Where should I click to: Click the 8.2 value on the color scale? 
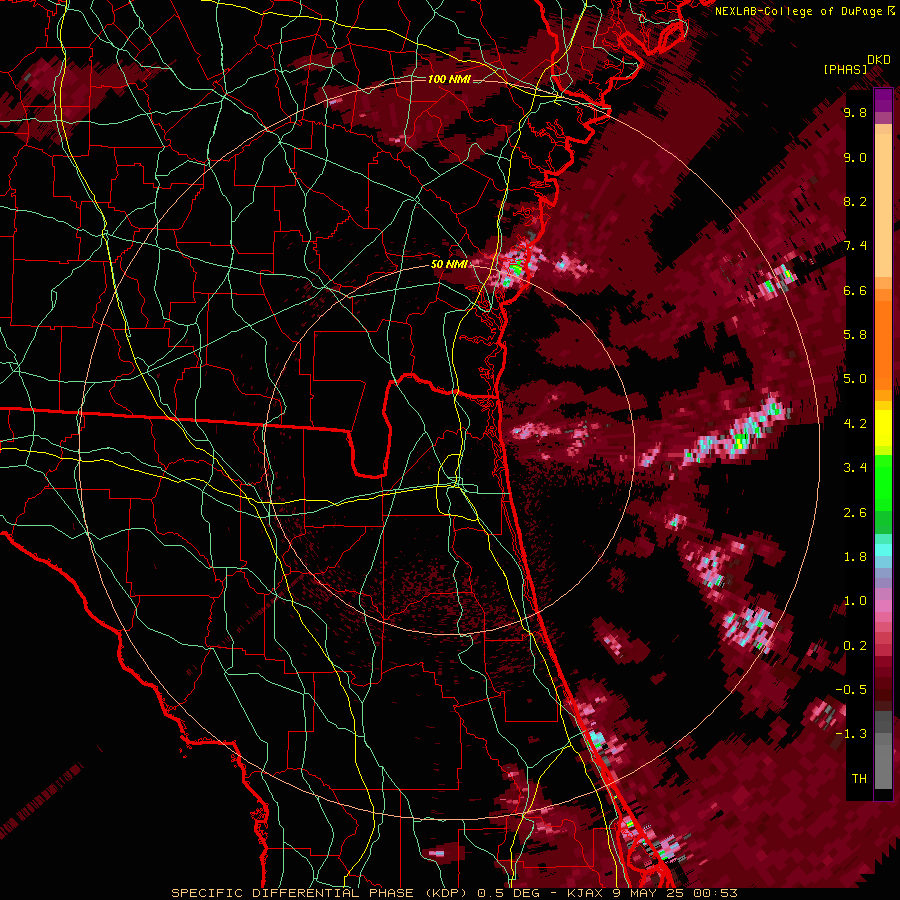coord(855,201)
